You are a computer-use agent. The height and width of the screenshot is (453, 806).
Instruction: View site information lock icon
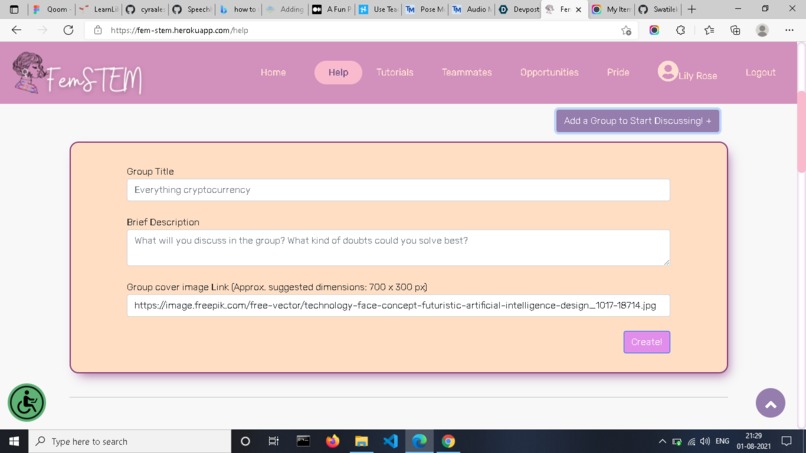[98, 30]
